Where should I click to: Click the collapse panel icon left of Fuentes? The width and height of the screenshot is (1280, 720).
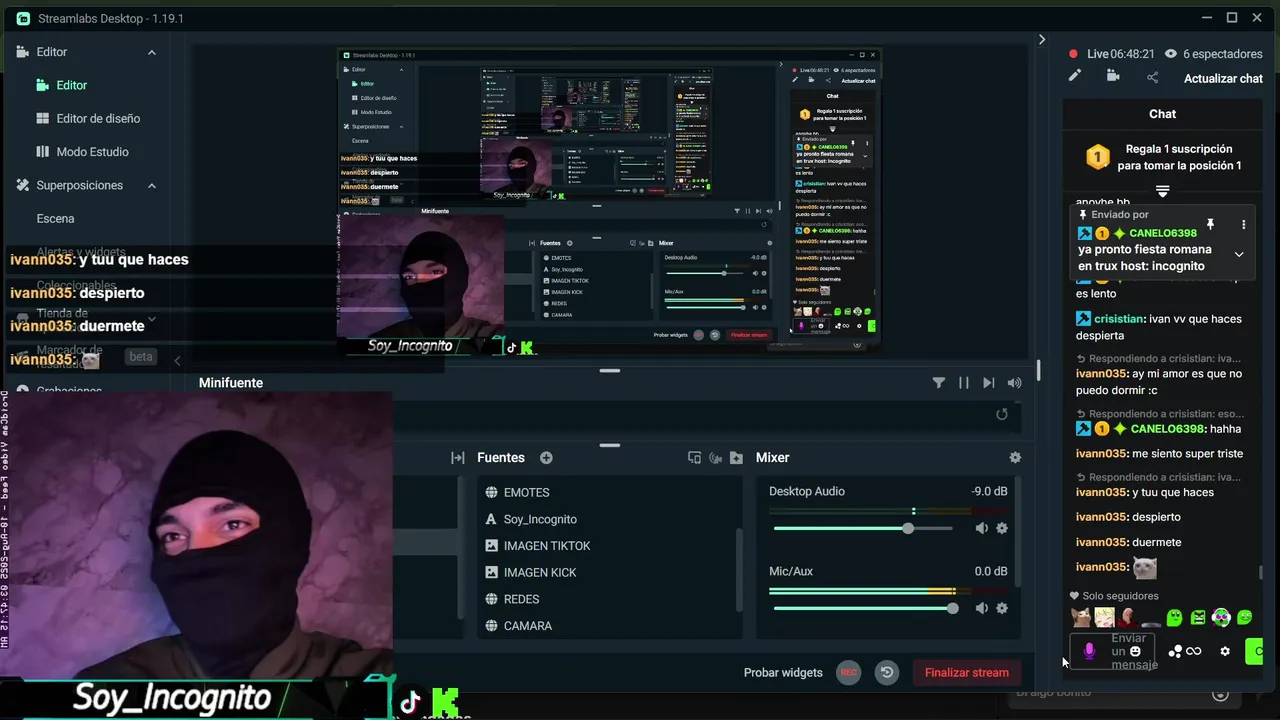click(458, 458)
